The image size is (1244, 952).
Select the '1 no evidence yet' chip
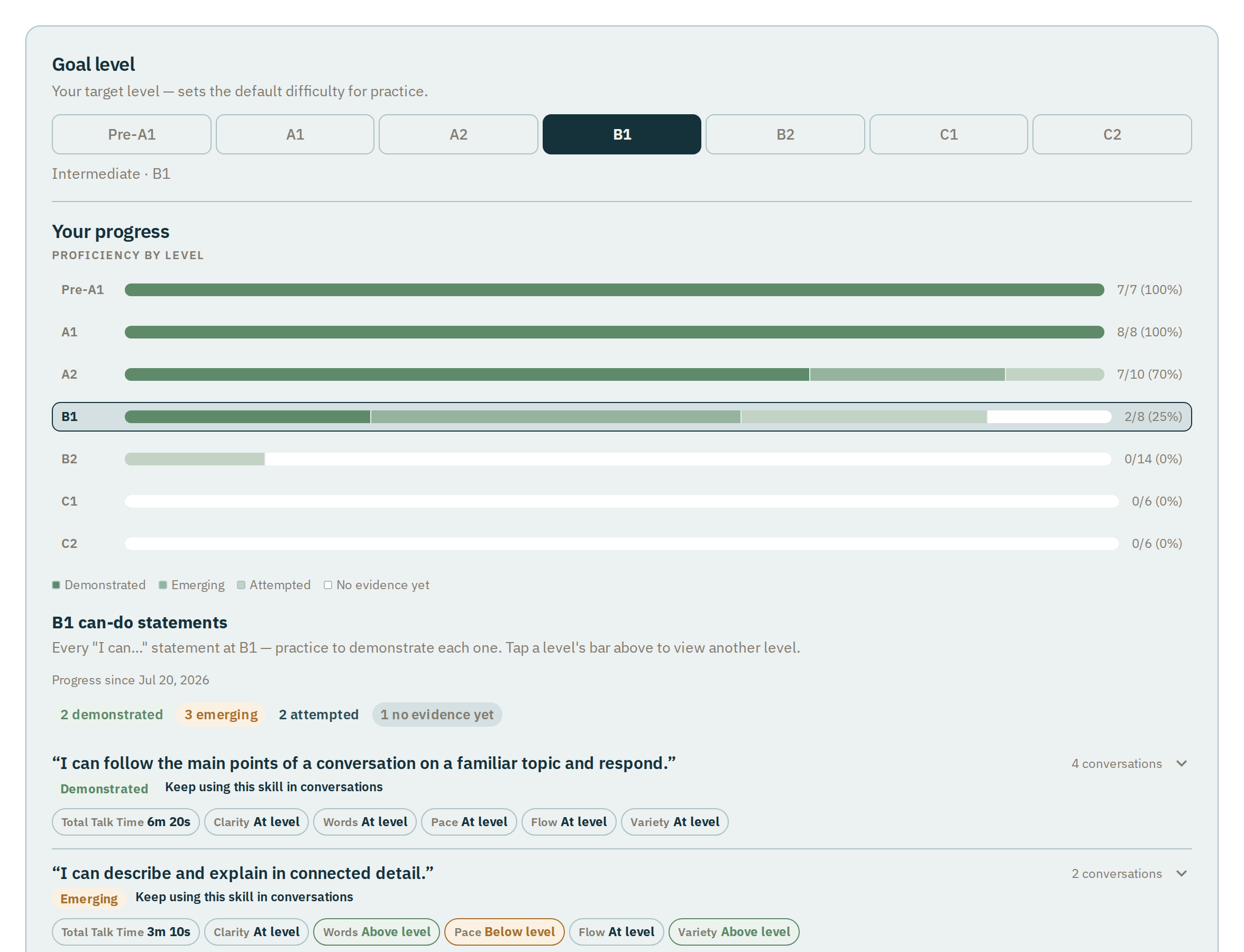pyautogui.click(x=437, y=715)
